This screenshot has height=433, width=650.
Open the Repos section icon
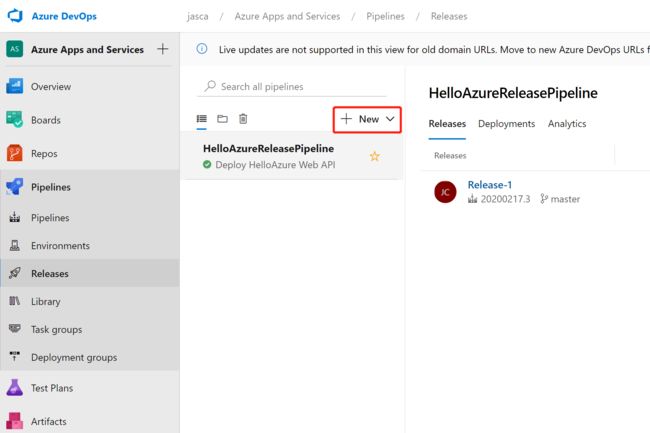[15, 153]
